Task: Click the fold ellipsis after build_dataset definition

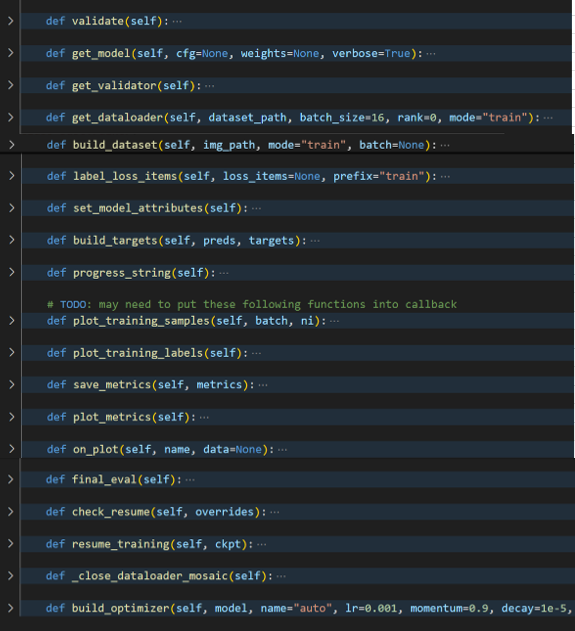Action: click(445, 145)
